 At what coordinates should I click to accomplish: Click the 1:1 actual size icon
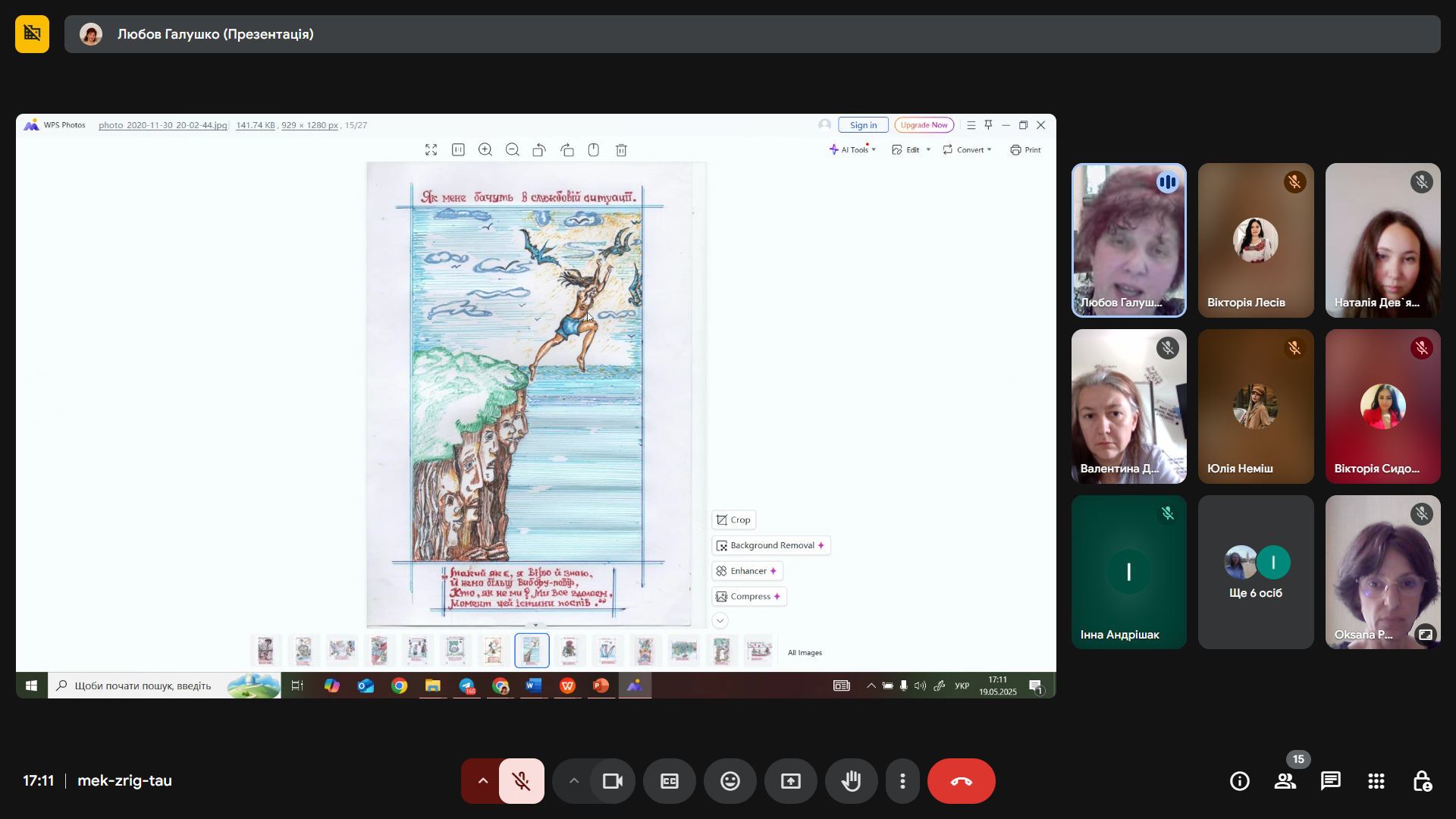(458, 150)
